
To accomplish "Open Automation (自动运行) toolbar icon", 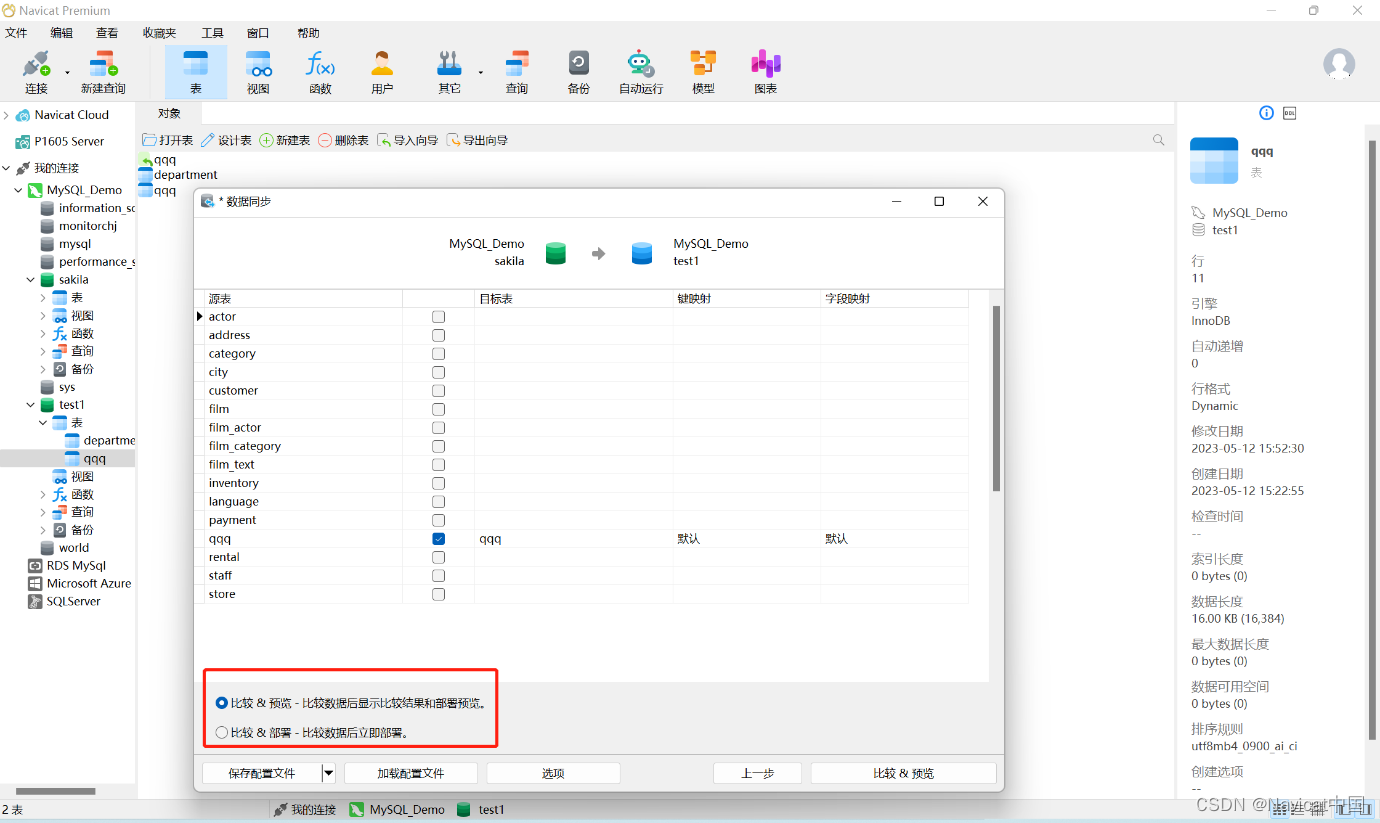I will 641,71.
